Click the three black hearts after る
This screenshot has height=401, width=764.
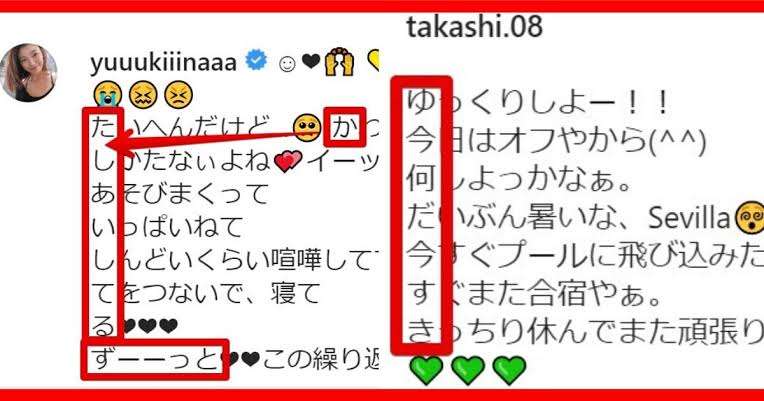click(150, 325)
